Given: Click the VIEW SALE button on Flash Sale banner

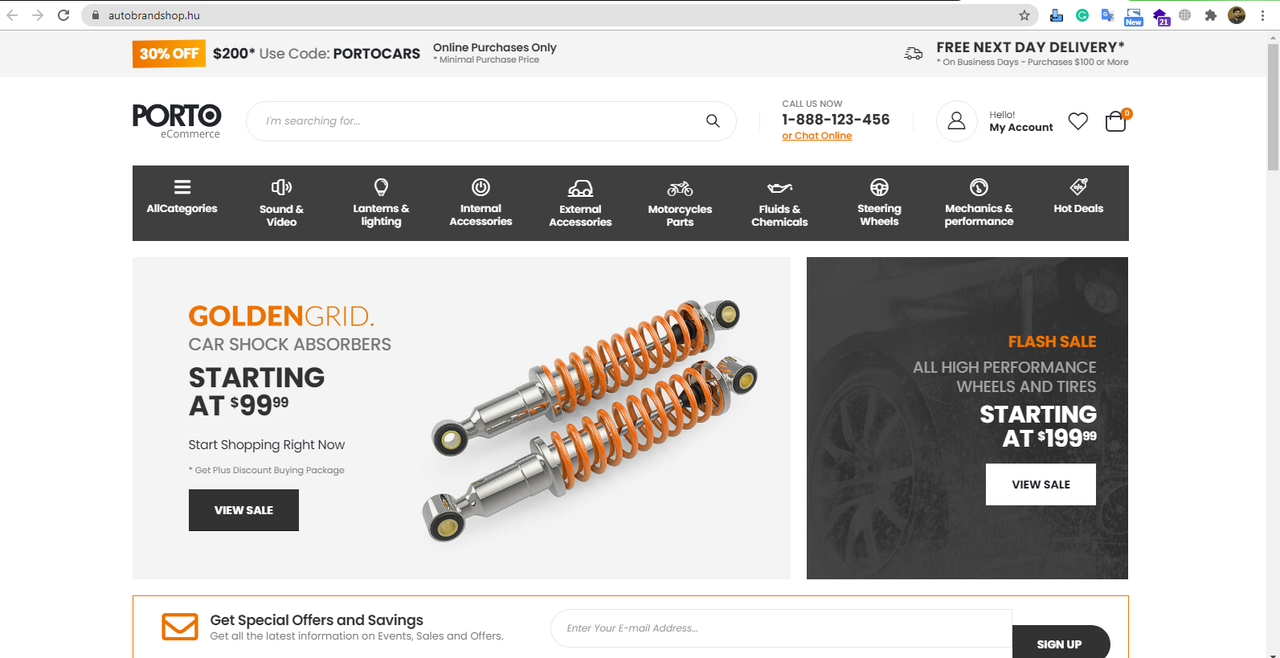Looking at the screenshot, I should 1041,484.
